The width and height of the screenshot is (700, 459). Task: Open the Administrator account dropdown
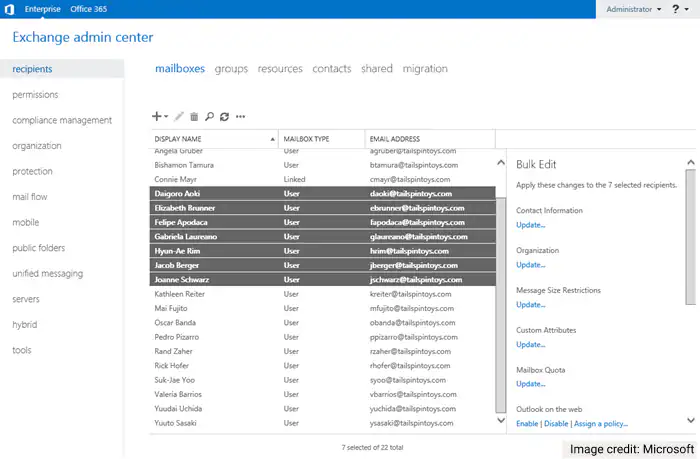click(633, 9)
